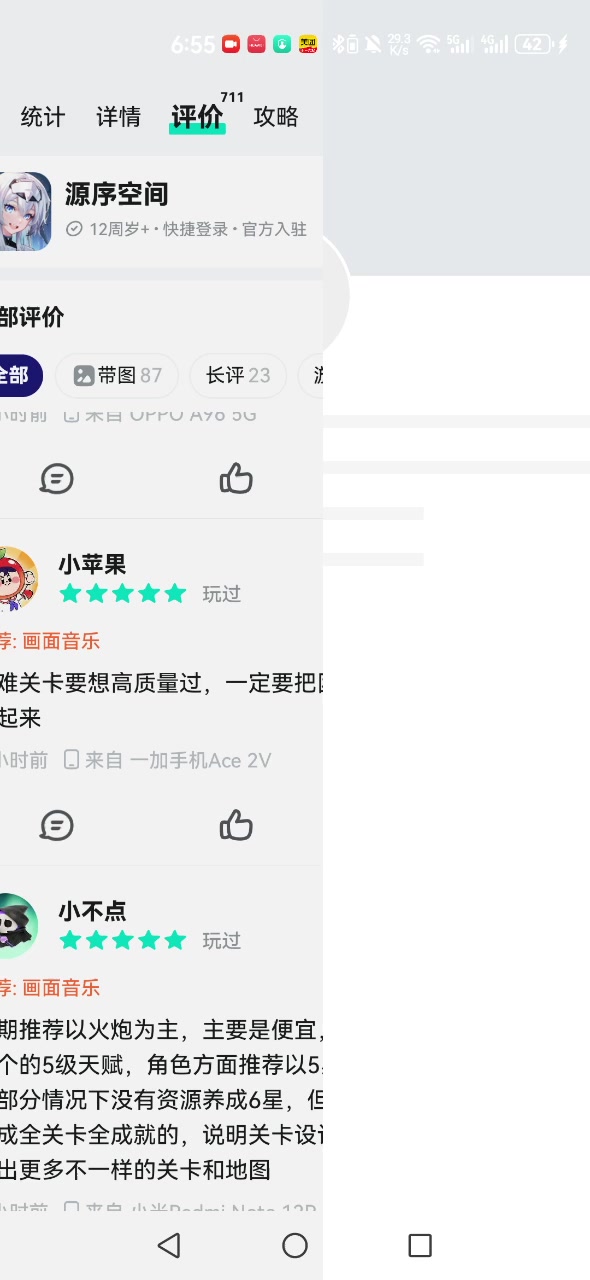Tap thumbs-up icon below the OPPO A96 review
590x1280 pixels.
236,479
